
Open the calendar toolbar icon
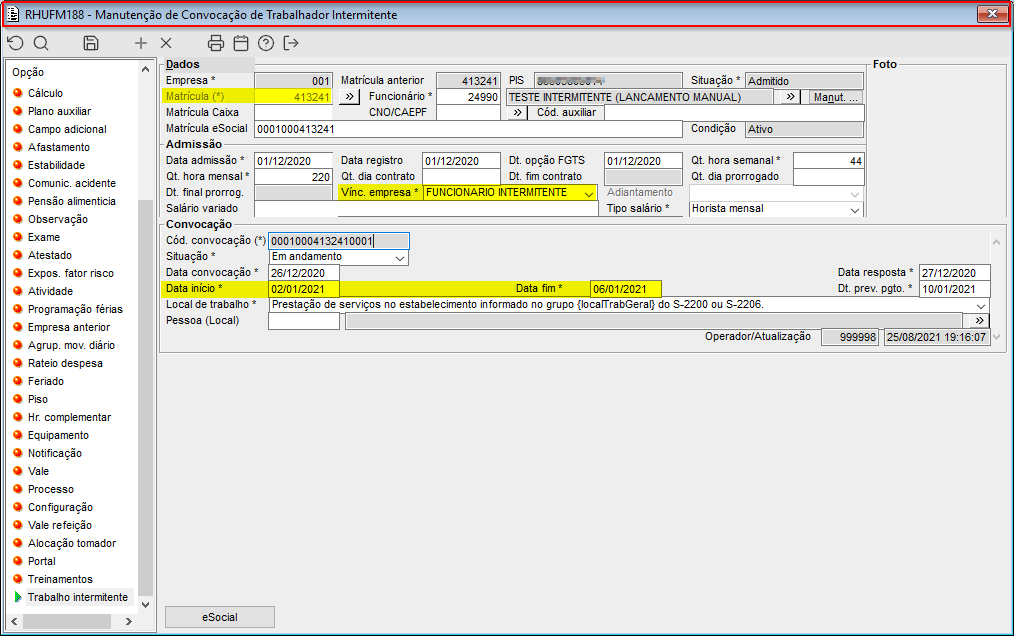click(241, 43)
